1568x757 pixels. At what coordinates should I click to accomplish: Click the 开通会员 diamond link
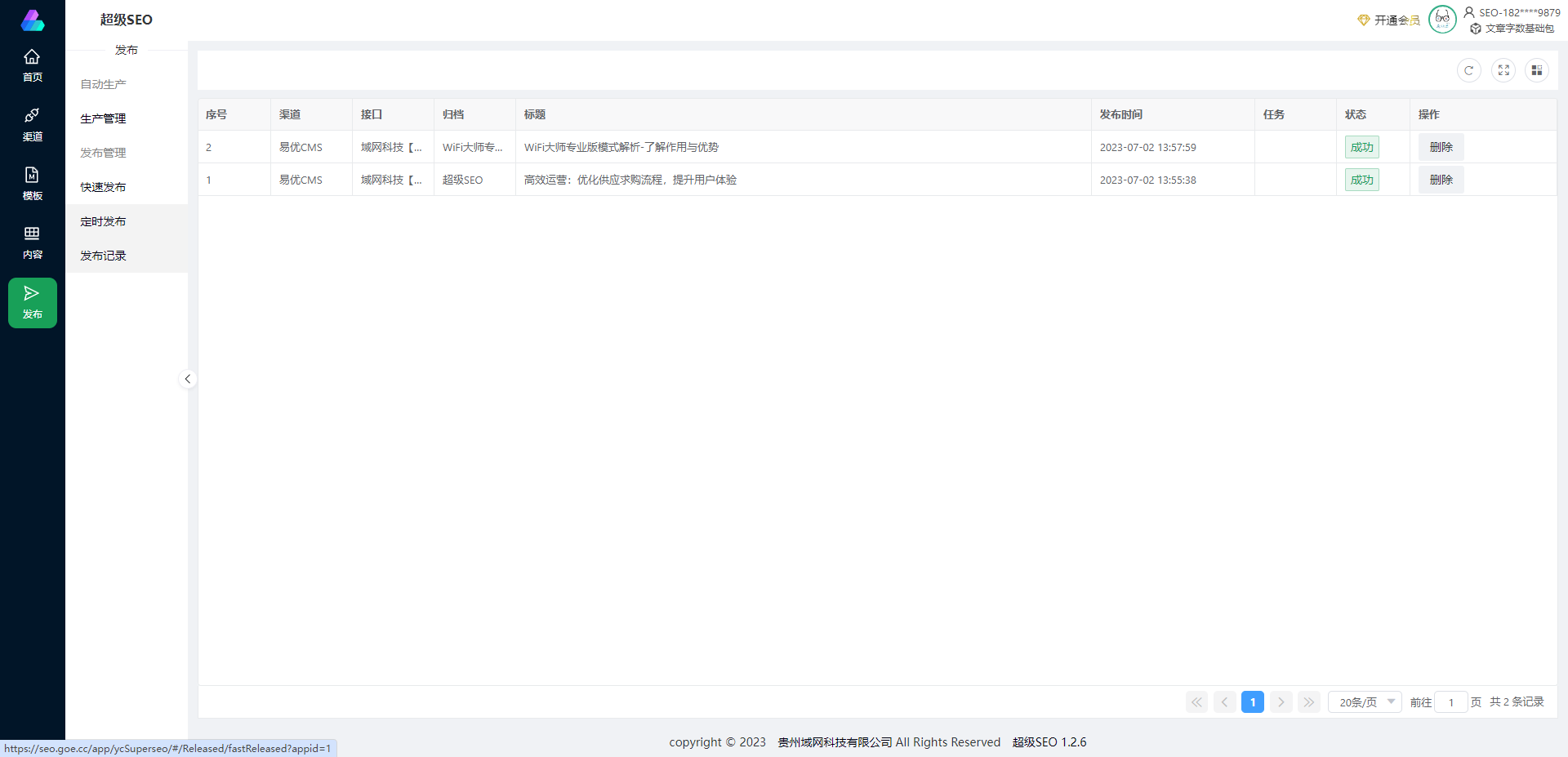pyautogui.click(x=1388, y=20)
